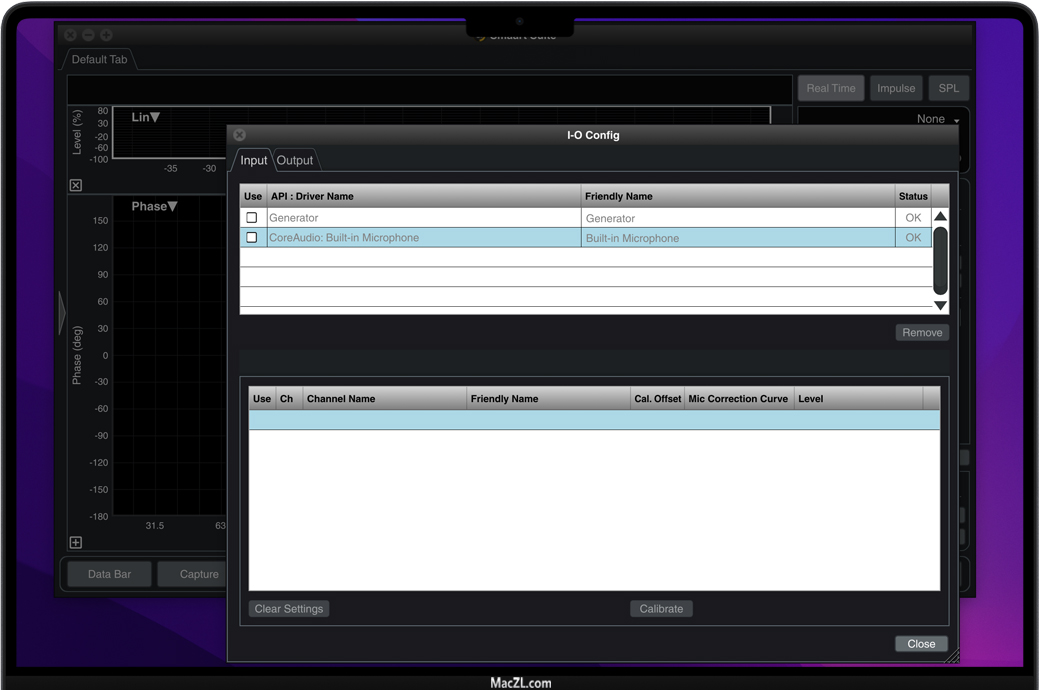Click the Remove button
This screenshot has width=1040, height=690.
click(x=921, y=333)
